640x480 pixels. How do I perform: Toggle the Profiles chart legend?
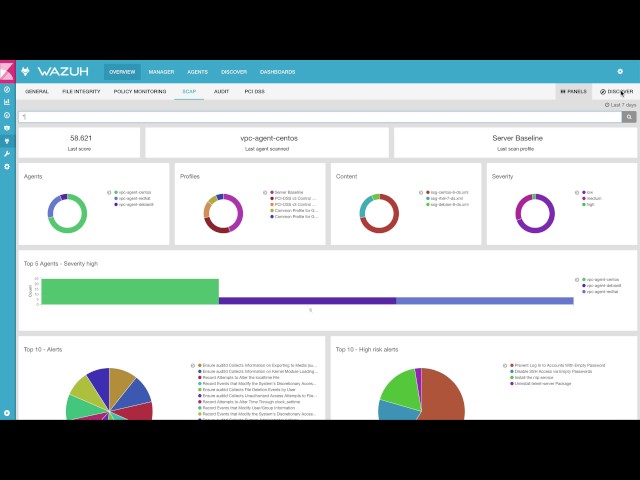click(x=265, y=193)
